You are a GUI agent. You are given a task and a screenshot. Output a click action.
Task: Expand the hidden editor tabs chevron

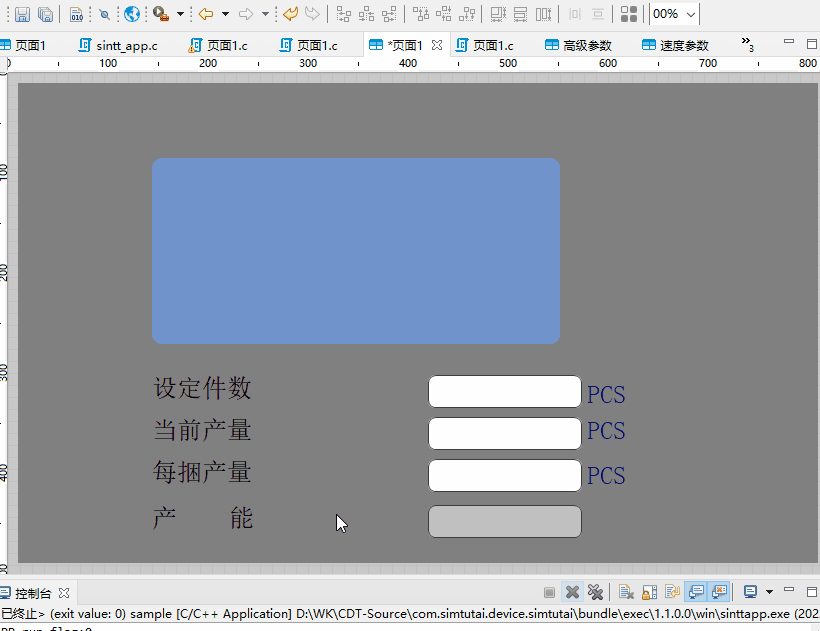pyautogui.click(x=748, y=44)
